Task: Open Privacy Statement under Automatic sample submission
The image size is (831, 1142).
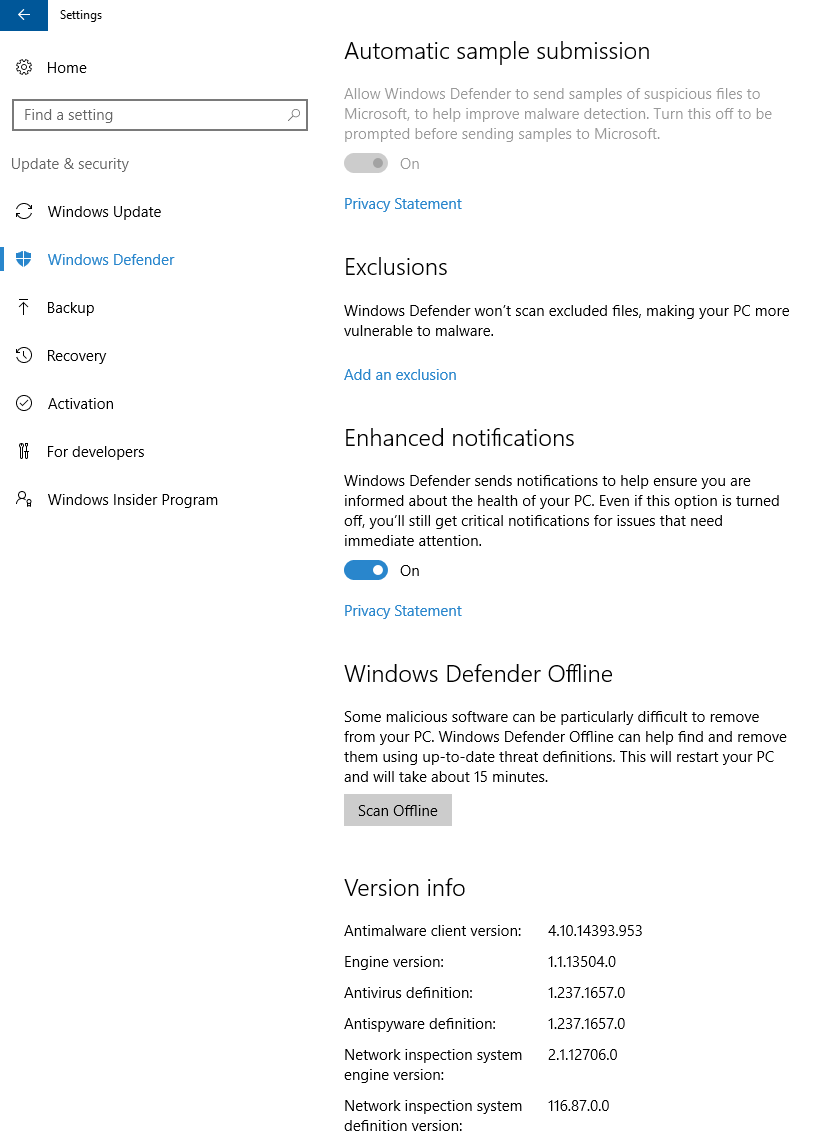Action: [x=403, y=204]
